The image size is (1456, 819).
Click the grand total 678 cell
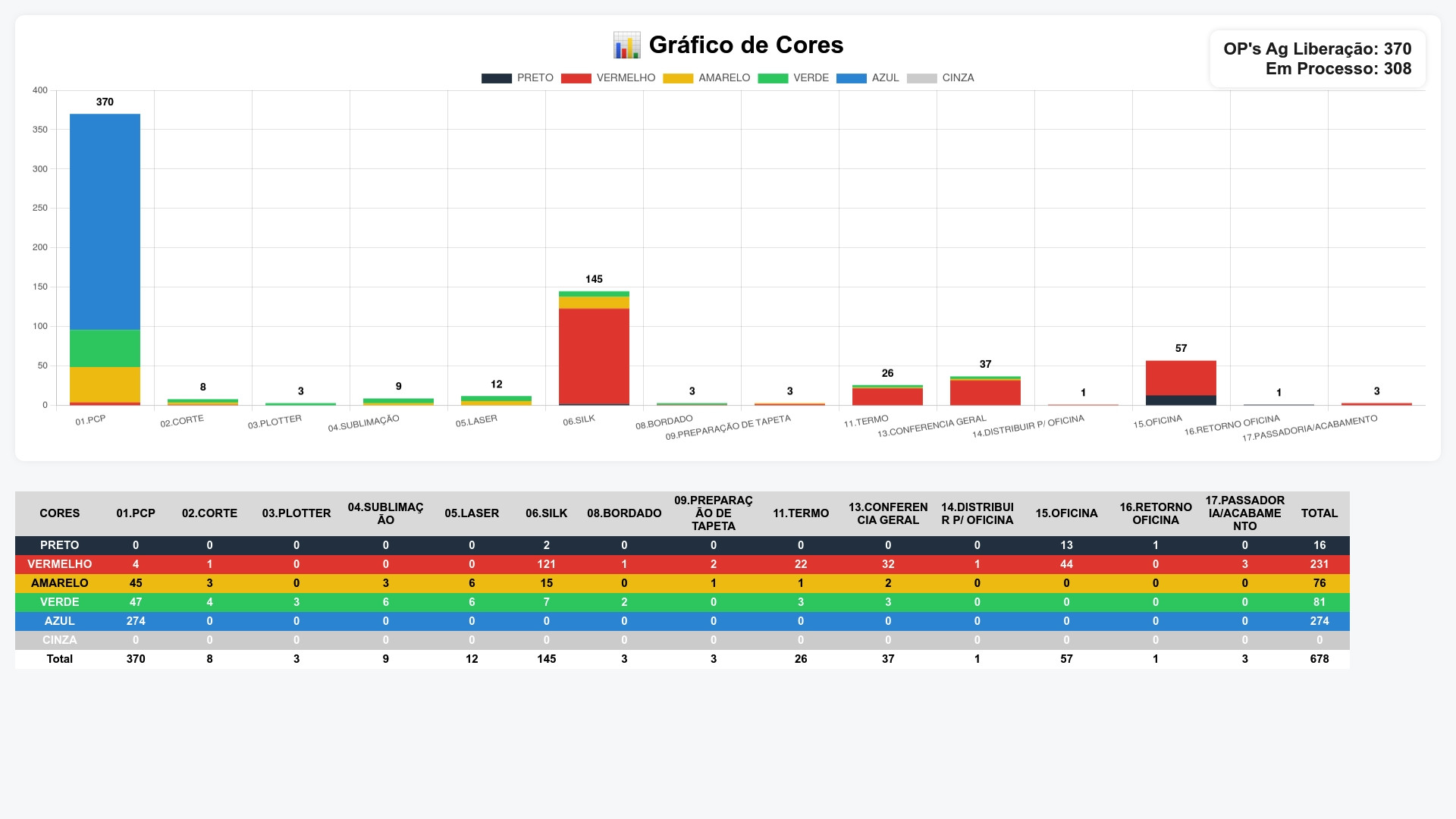click(x=1319, y=659)
